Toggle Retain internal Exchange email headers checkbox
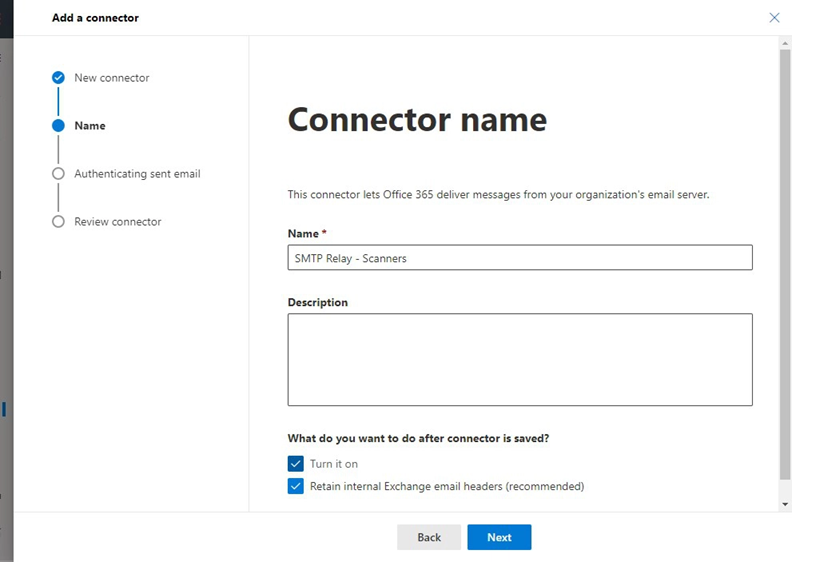 [295, 486]
